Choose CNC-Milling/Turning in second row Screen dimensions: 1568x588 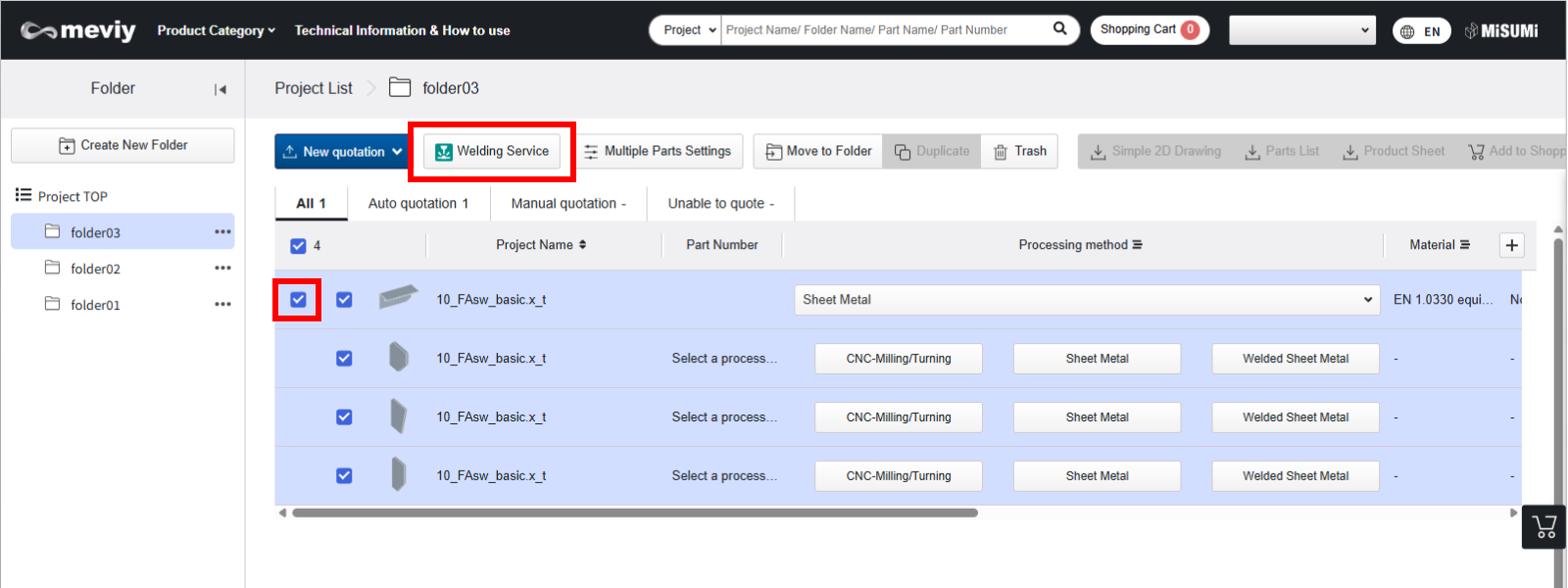899,359
